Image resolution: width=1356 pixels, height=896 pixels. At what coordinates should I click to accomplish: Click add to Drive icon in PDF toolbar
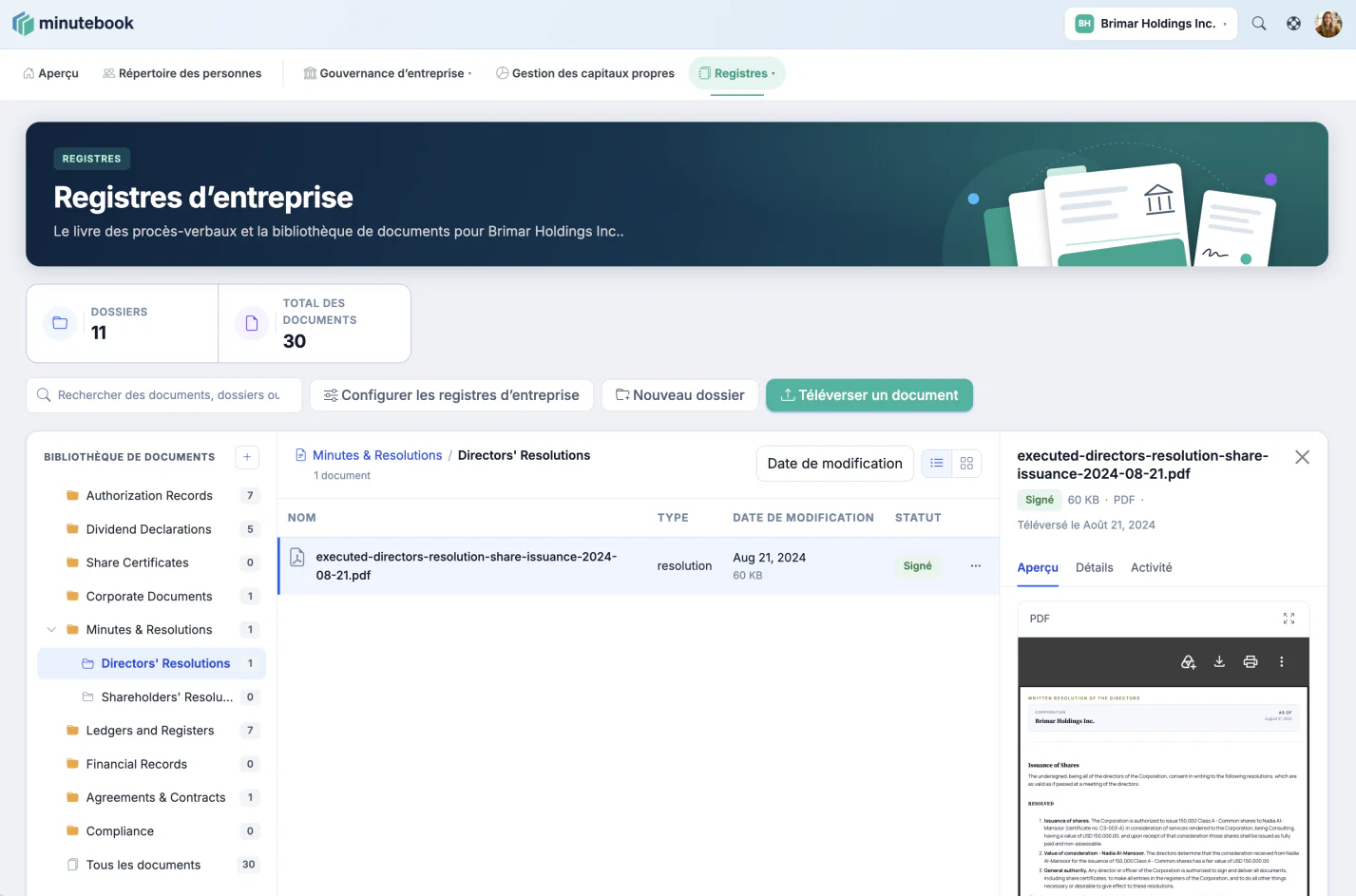[1188, 662]
